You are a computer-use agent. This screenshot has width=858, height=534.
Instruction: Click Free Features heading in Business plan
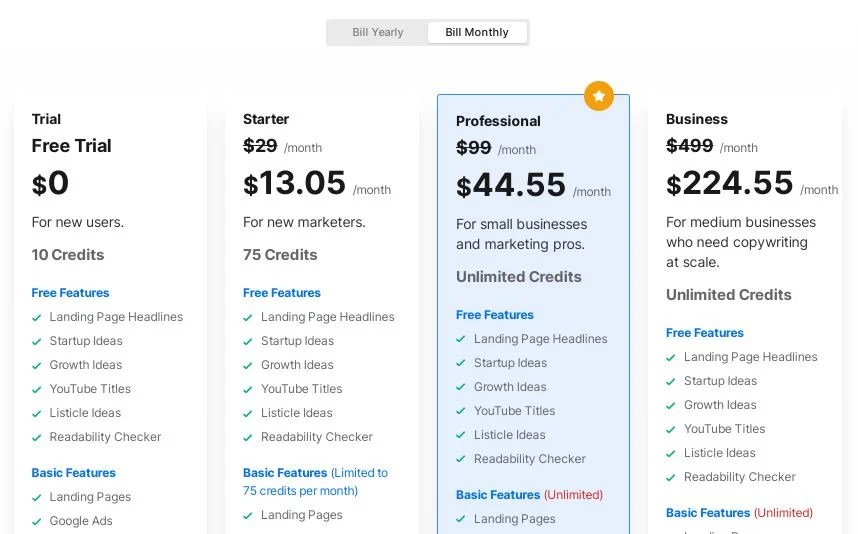705,333
